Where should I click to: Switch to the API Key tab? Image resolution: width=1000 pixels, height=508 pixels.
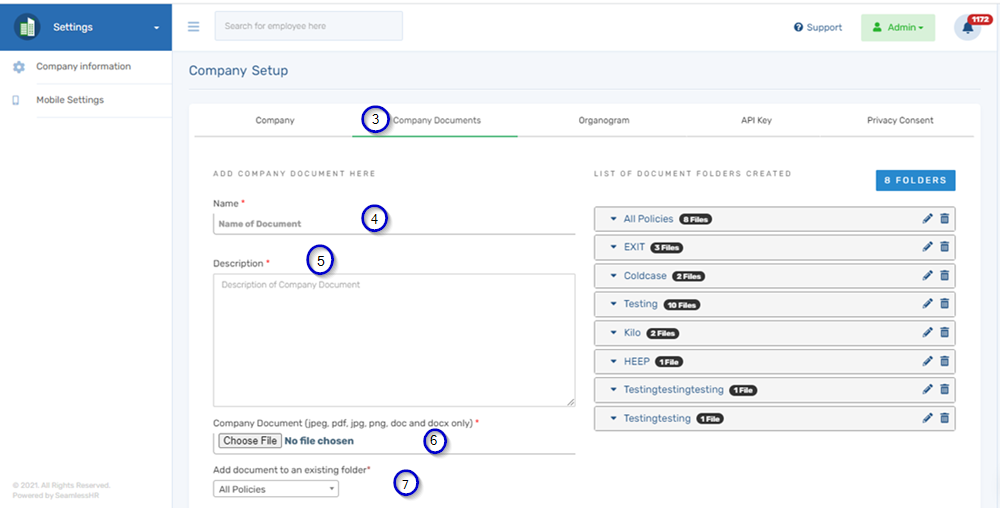click(756, 120)
